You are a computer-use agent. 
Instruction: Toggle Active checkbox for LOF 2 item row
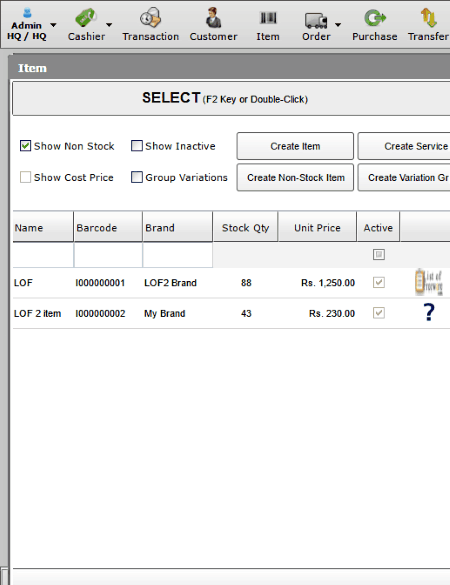pyautogui.click(x=378, y=313)
